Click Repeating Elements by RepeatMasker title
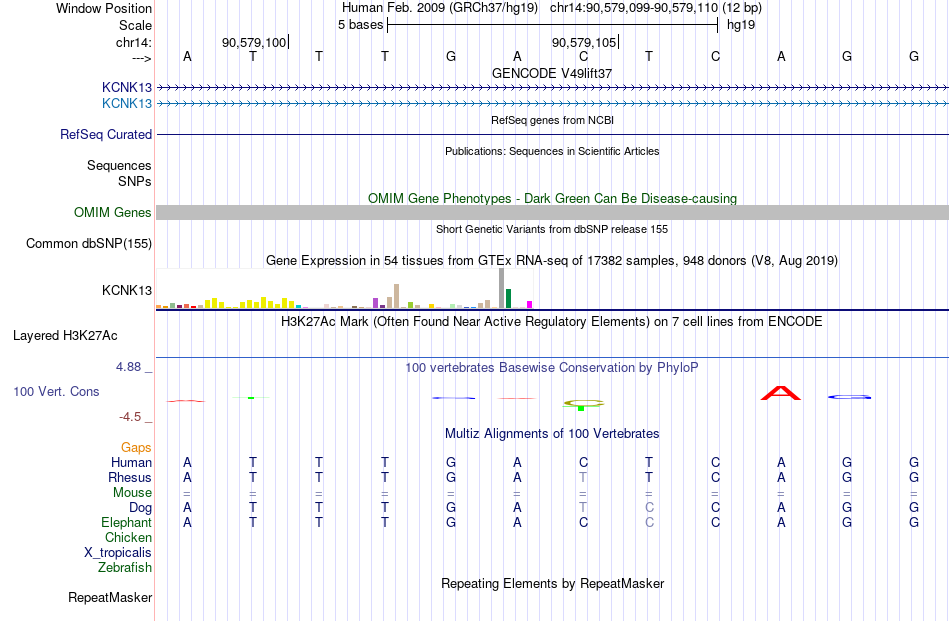The height and width of the screenshot is (621, 950). (x=552, y=583)
